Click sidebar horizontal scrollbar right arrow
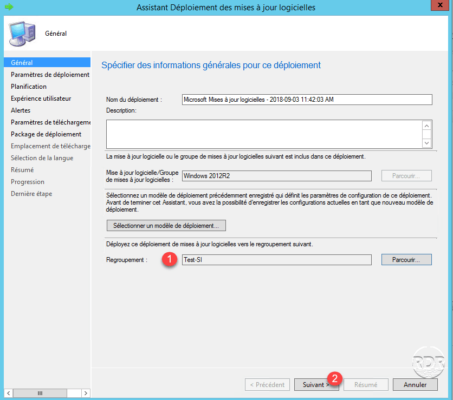The width and height of the screenshot is (453, 400). point(86,393)
